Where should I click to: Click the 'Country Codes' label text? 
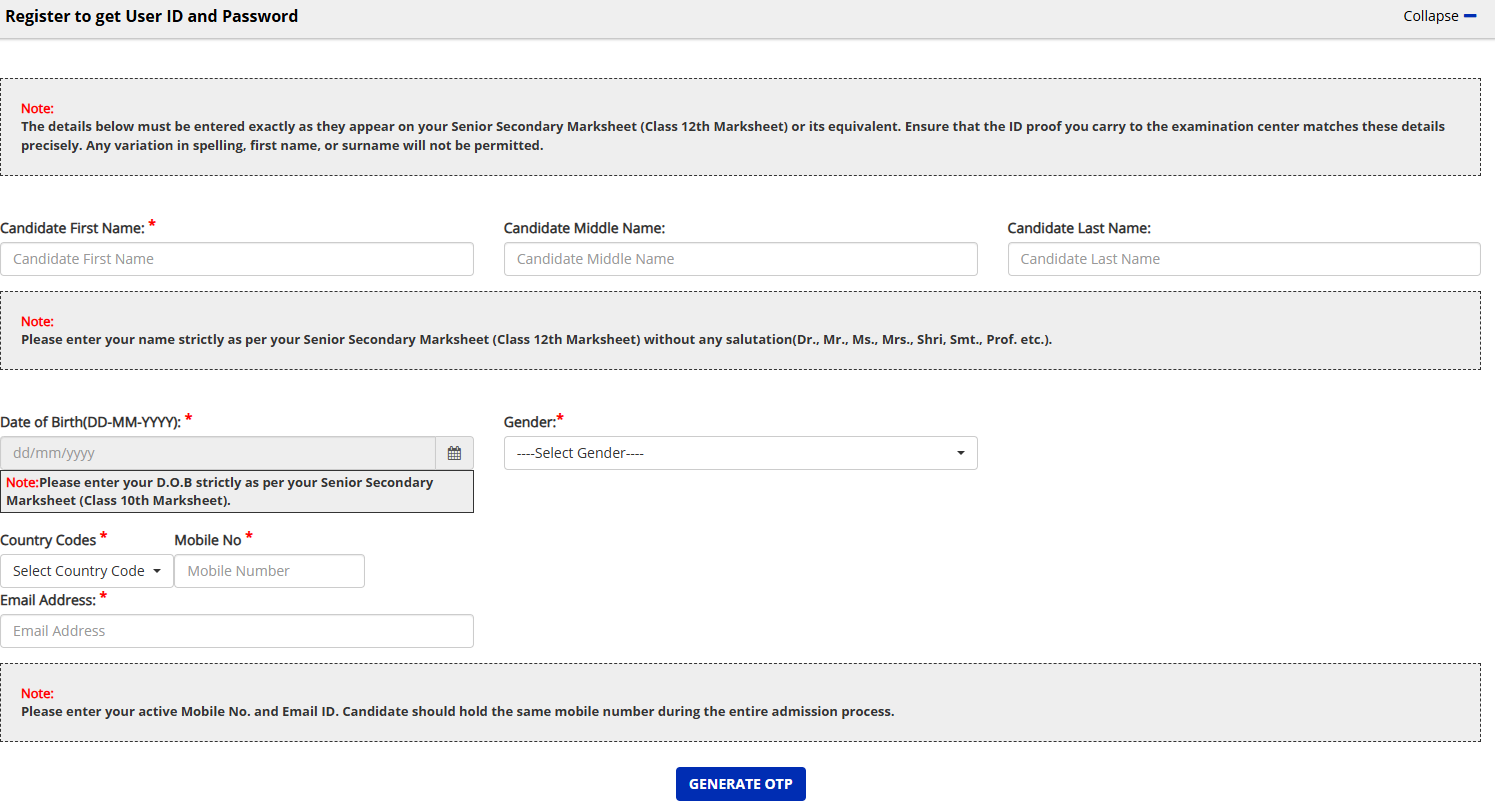point(48,540)
